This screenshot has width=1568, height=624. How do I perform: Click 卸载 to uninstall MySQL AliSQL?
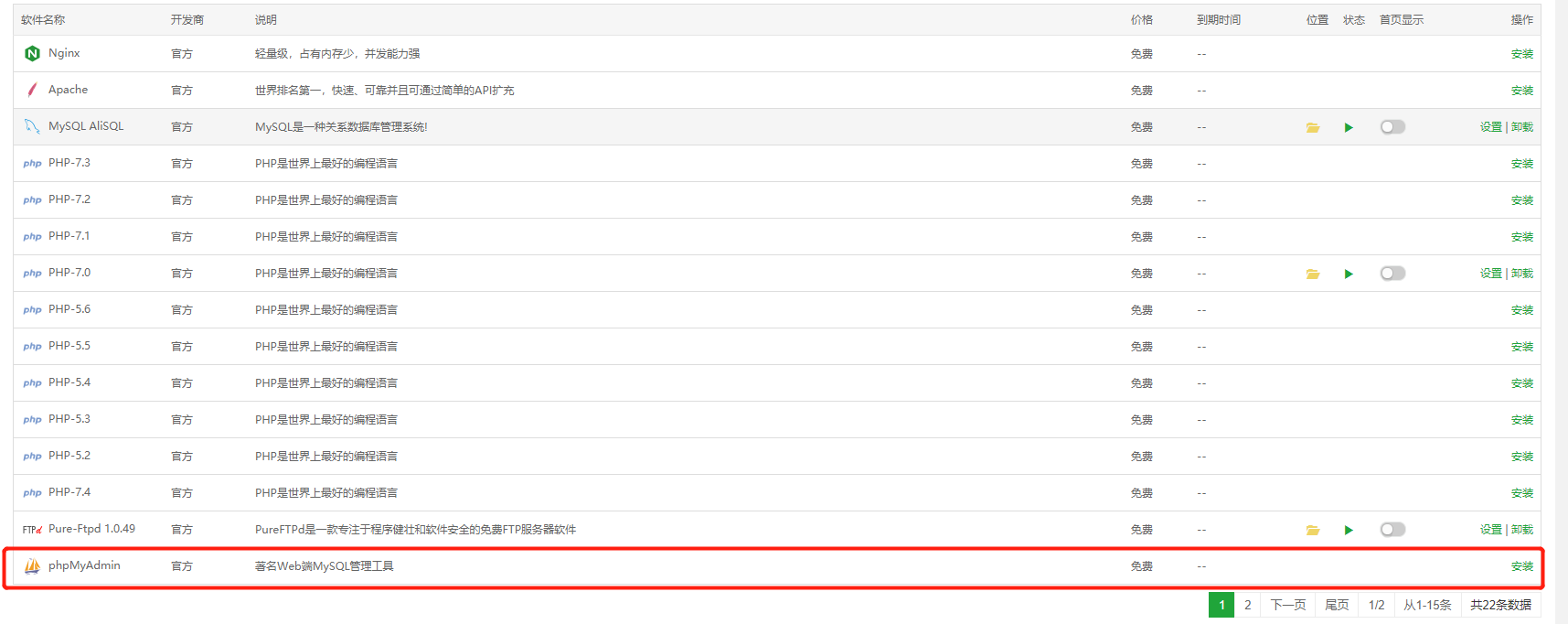[1522, 127]
